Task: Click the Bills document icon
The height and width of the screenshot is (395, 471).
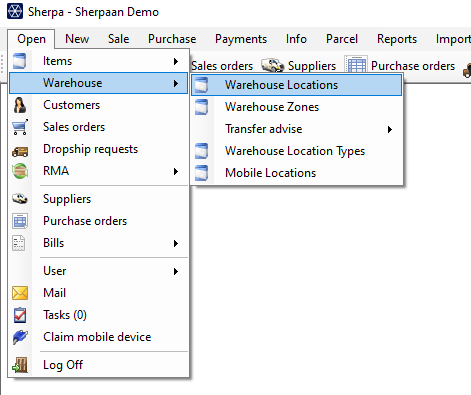Action: [19, 243]
